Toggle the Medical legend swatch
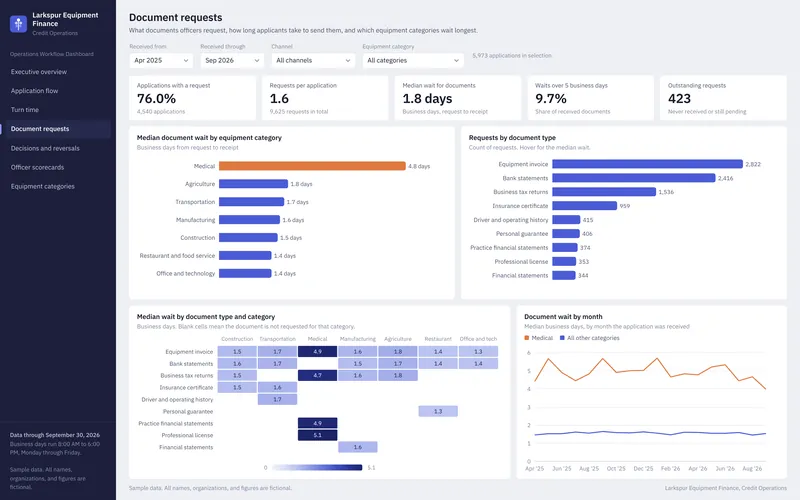 point(527,338)
